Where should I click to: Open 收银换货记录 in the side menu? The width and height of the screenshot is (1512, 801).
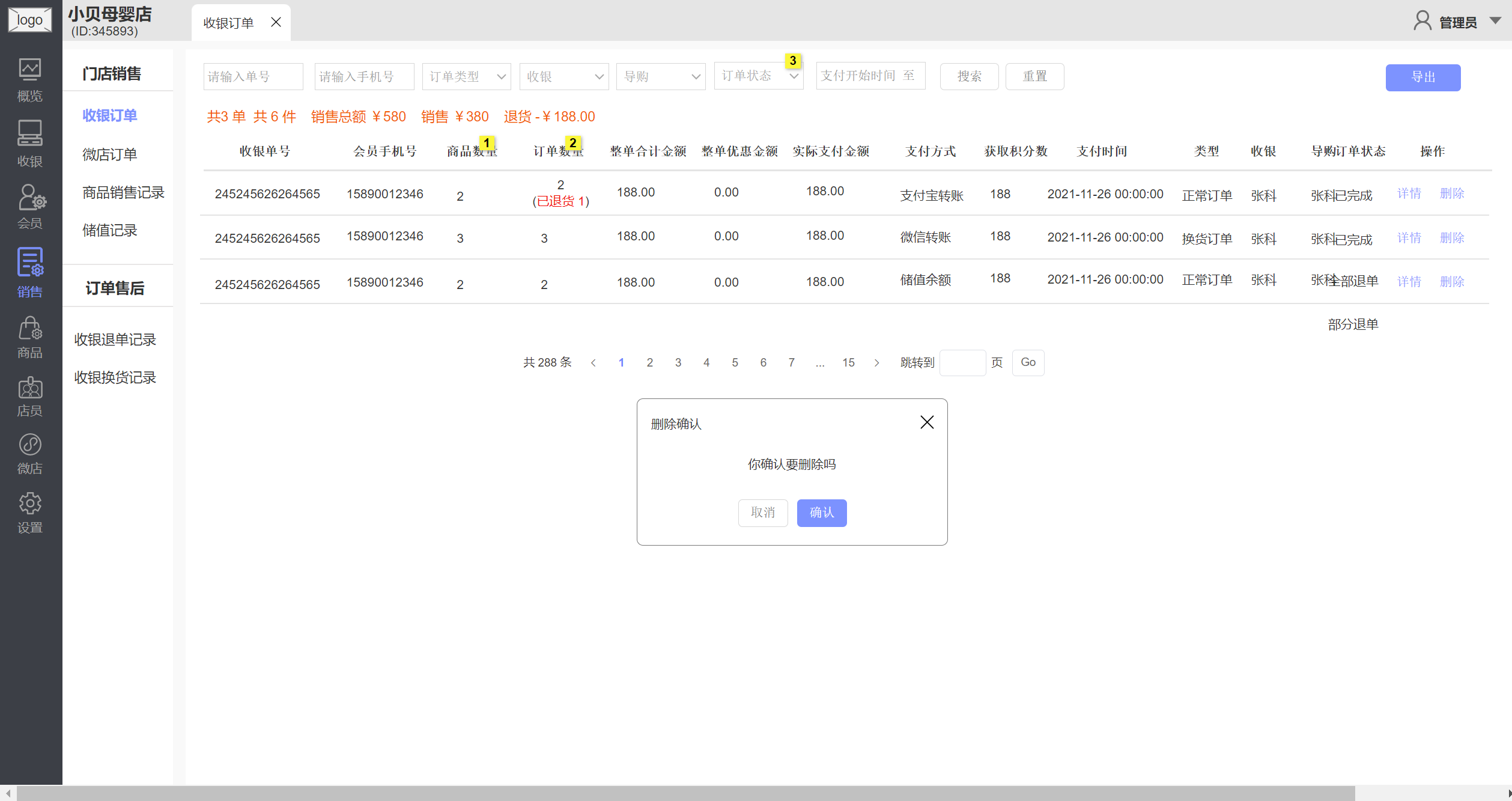click(x=115, y=377)
